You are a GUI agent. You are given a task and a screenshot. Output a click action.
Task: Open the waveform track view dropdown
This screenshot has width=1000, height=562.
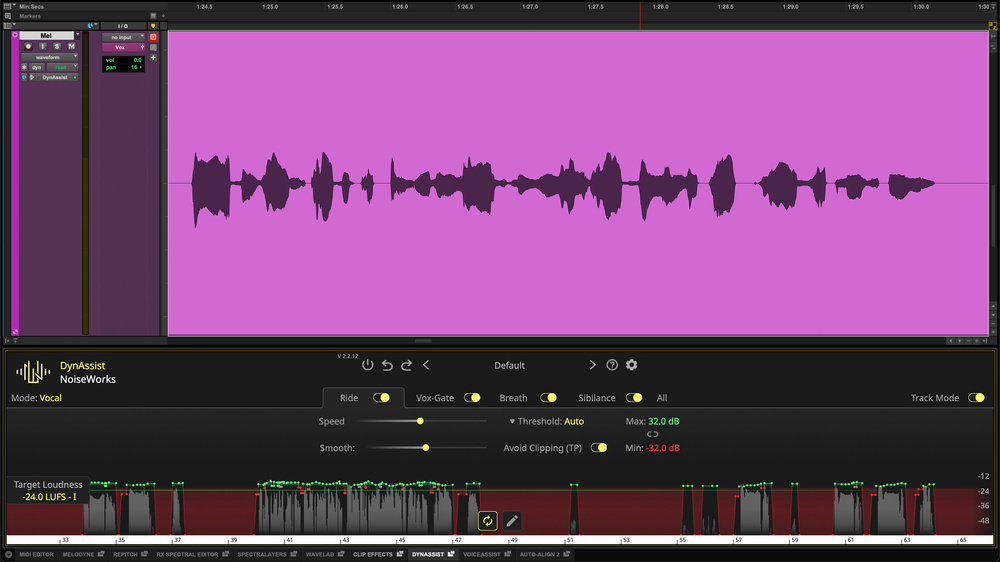pyautogui.click(x=49, y=57)
